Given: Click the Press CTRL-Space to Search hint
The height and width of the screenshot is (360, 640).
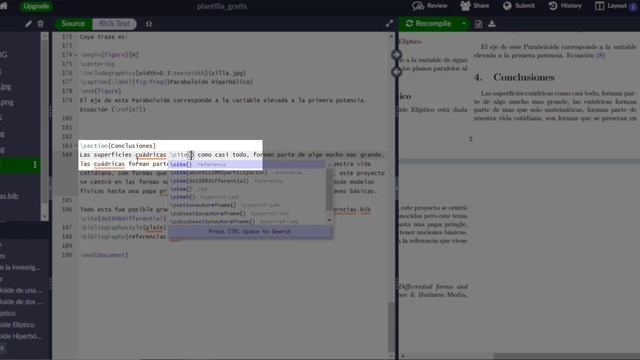Looking at the screenshot, I should 250,231.
